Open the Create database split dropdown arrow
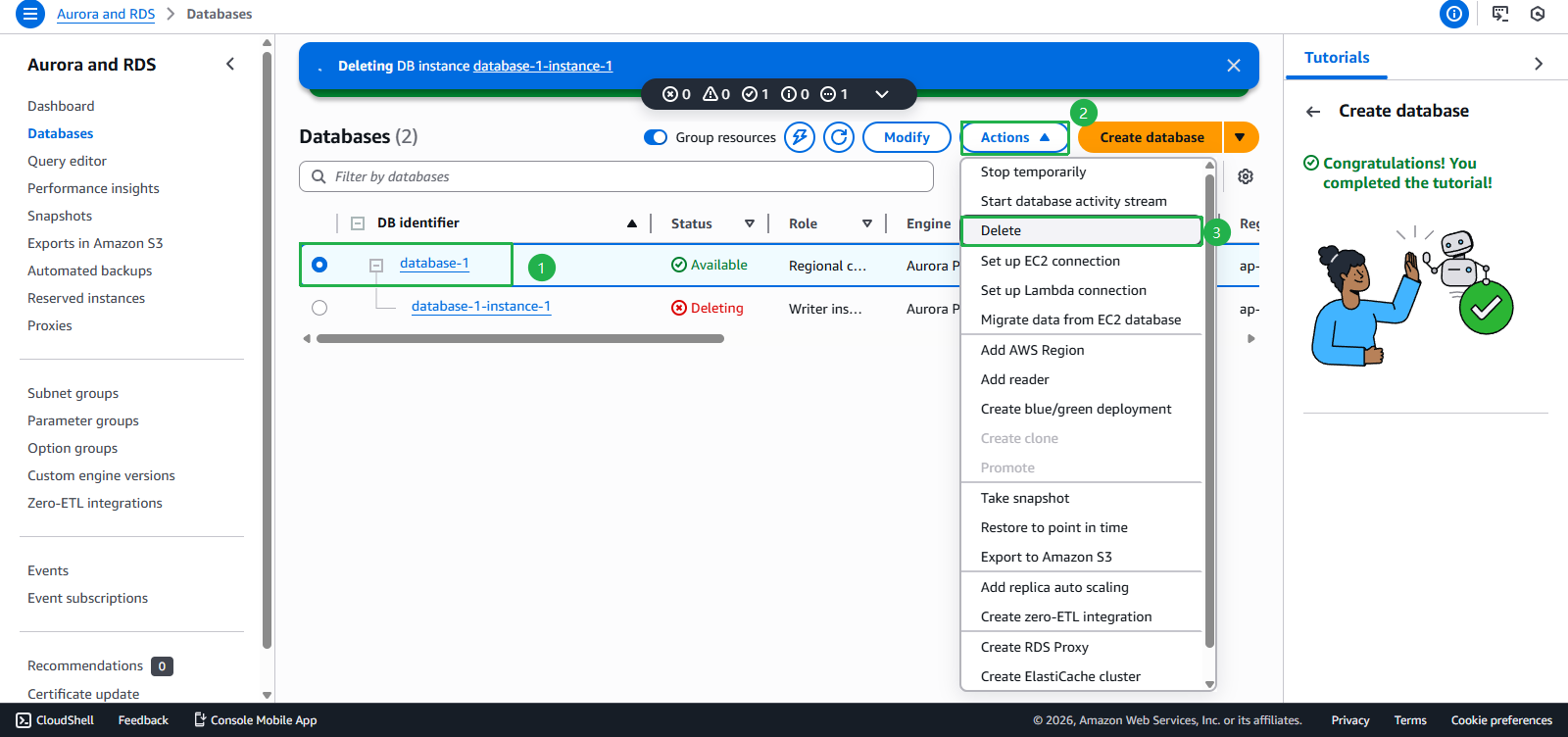The width and height of the screenshot is (1568, 737). (1241, 137)
